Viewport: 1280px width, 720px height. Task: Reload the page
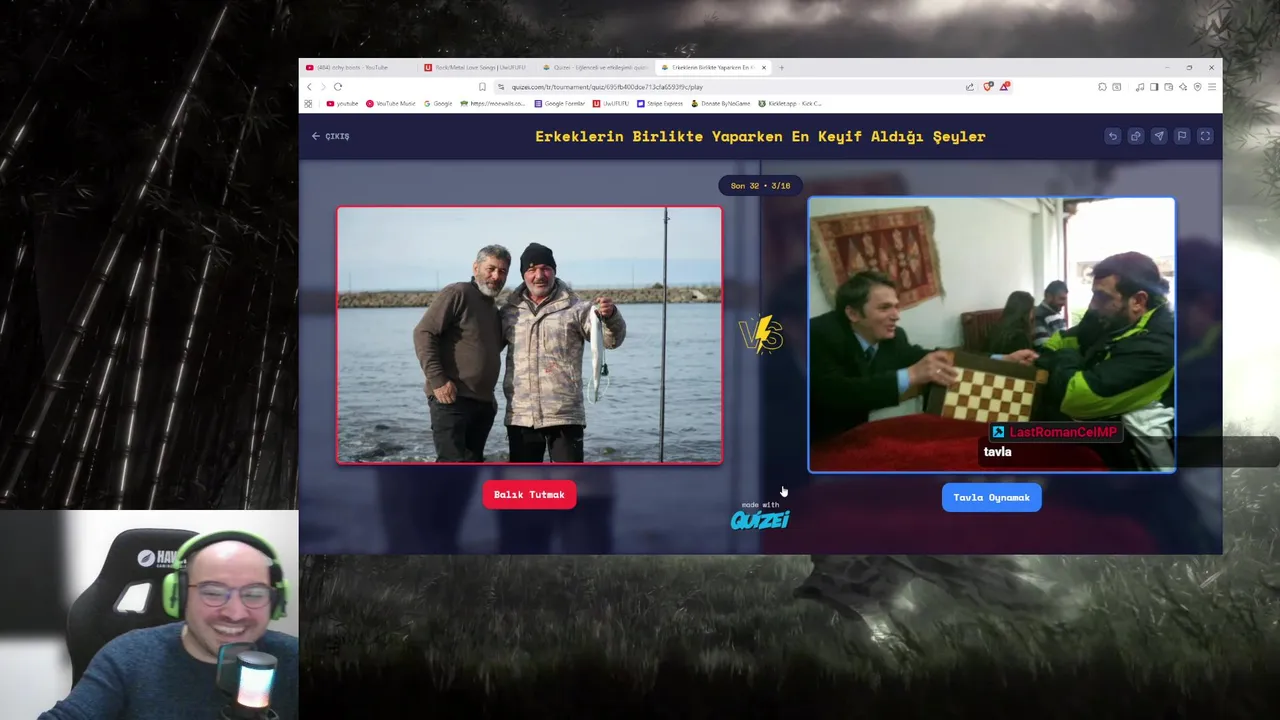coord(338,87)
